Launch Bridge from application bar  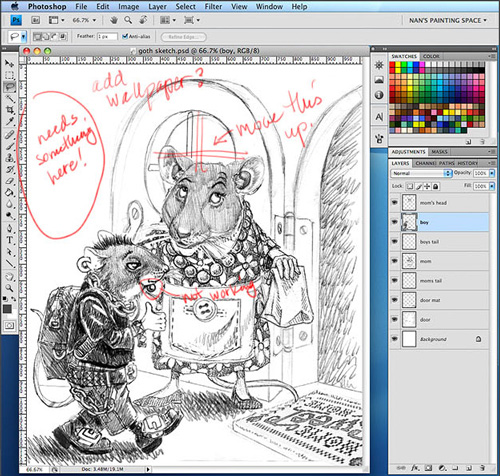point(36,20)
